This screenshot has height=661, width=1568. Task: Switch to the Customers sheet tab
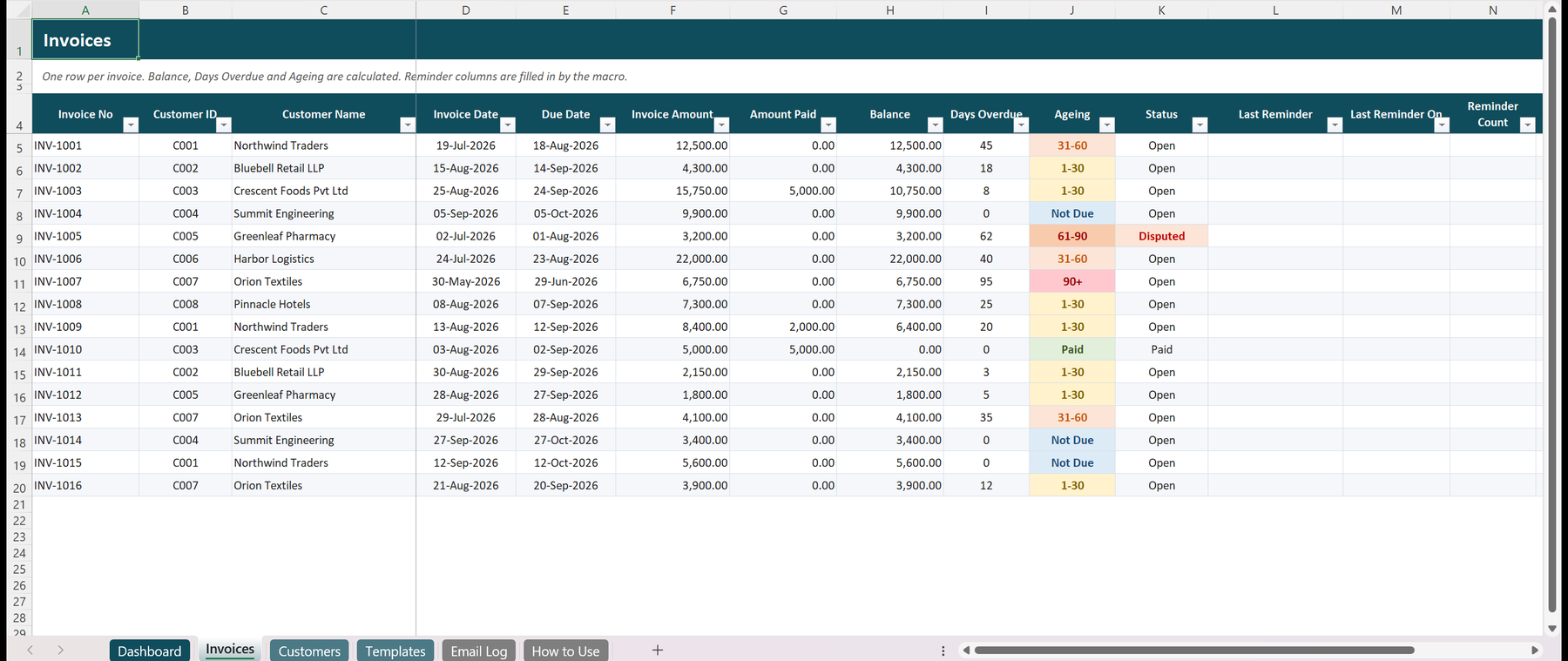tap(309, 651)
